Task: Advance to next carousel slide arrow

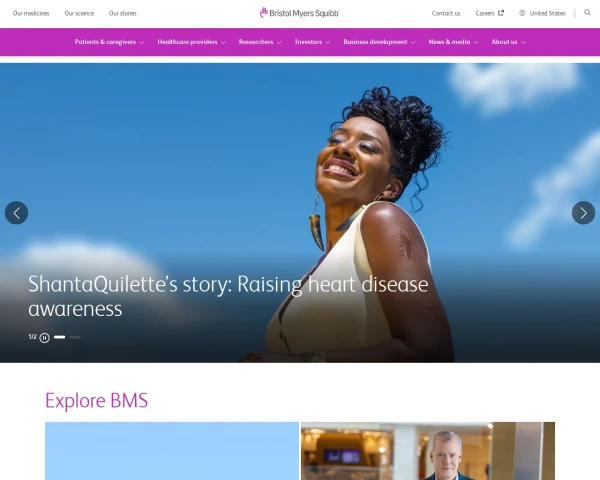Action: pos(583,213)
